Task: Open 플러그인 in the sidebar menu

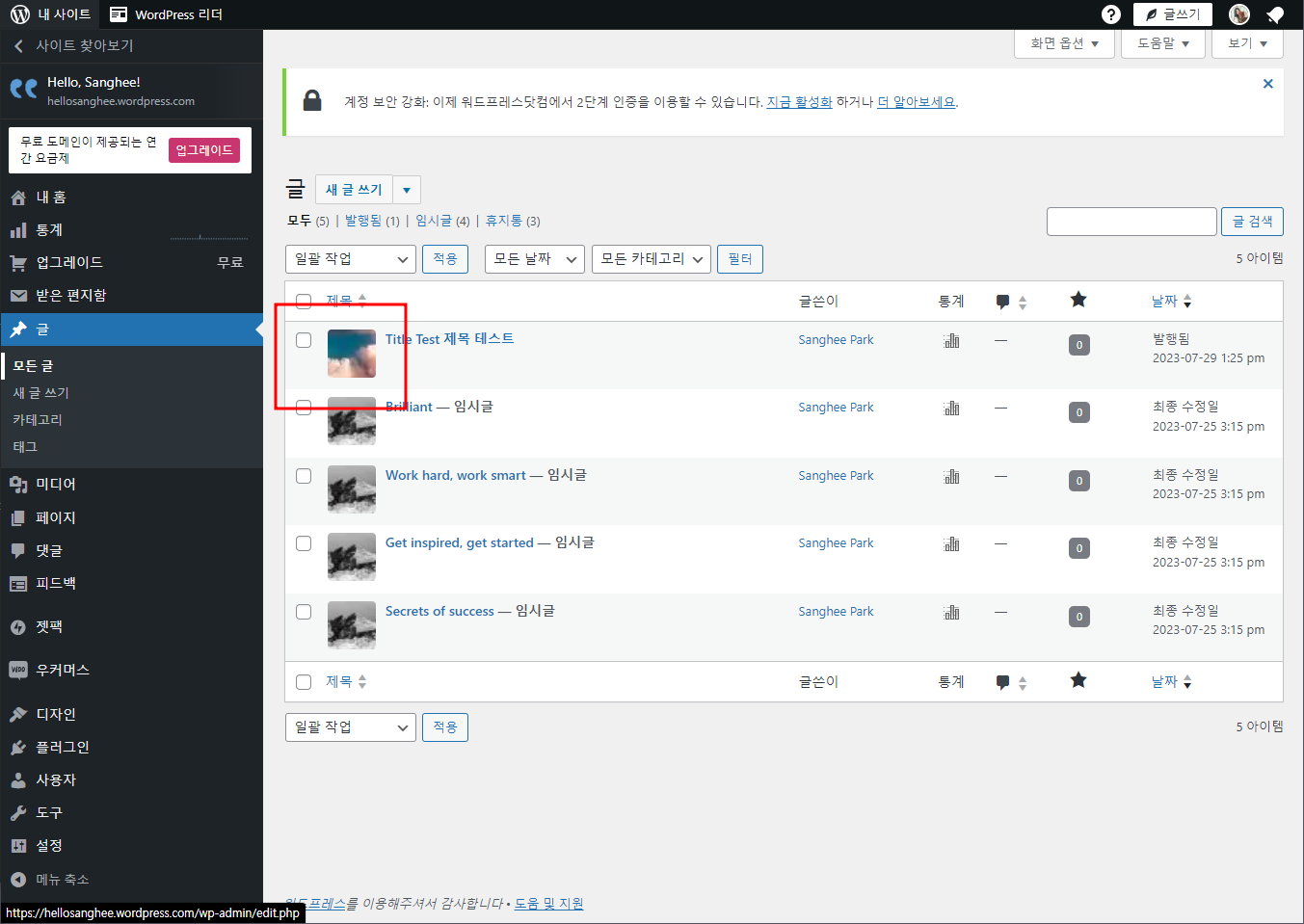Action: tap(131, 747)
